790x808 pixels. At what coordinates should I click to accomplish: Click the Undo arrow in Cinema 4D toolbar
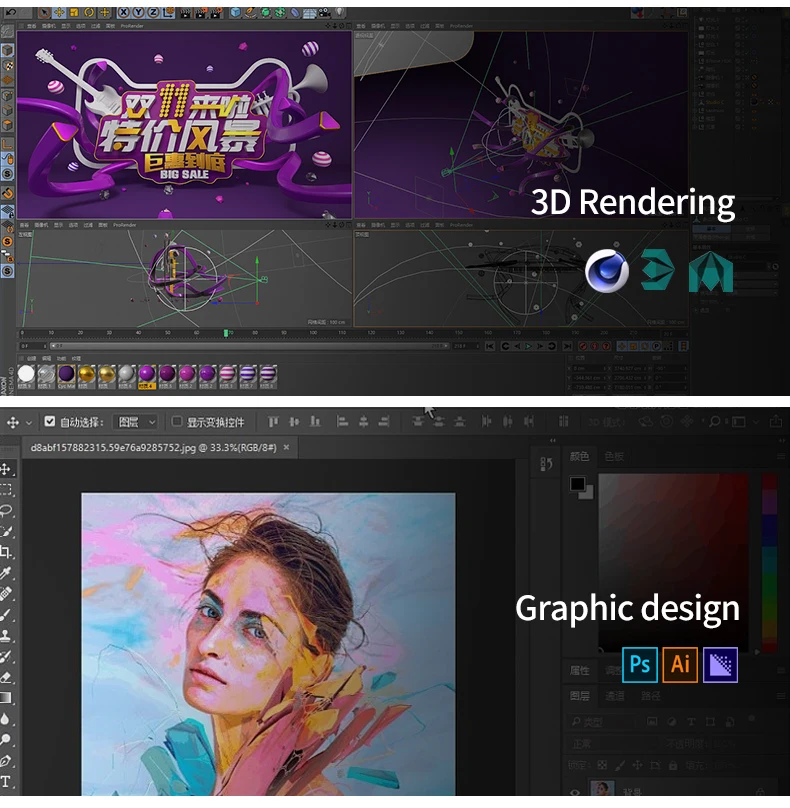click(x=11, y=12)
